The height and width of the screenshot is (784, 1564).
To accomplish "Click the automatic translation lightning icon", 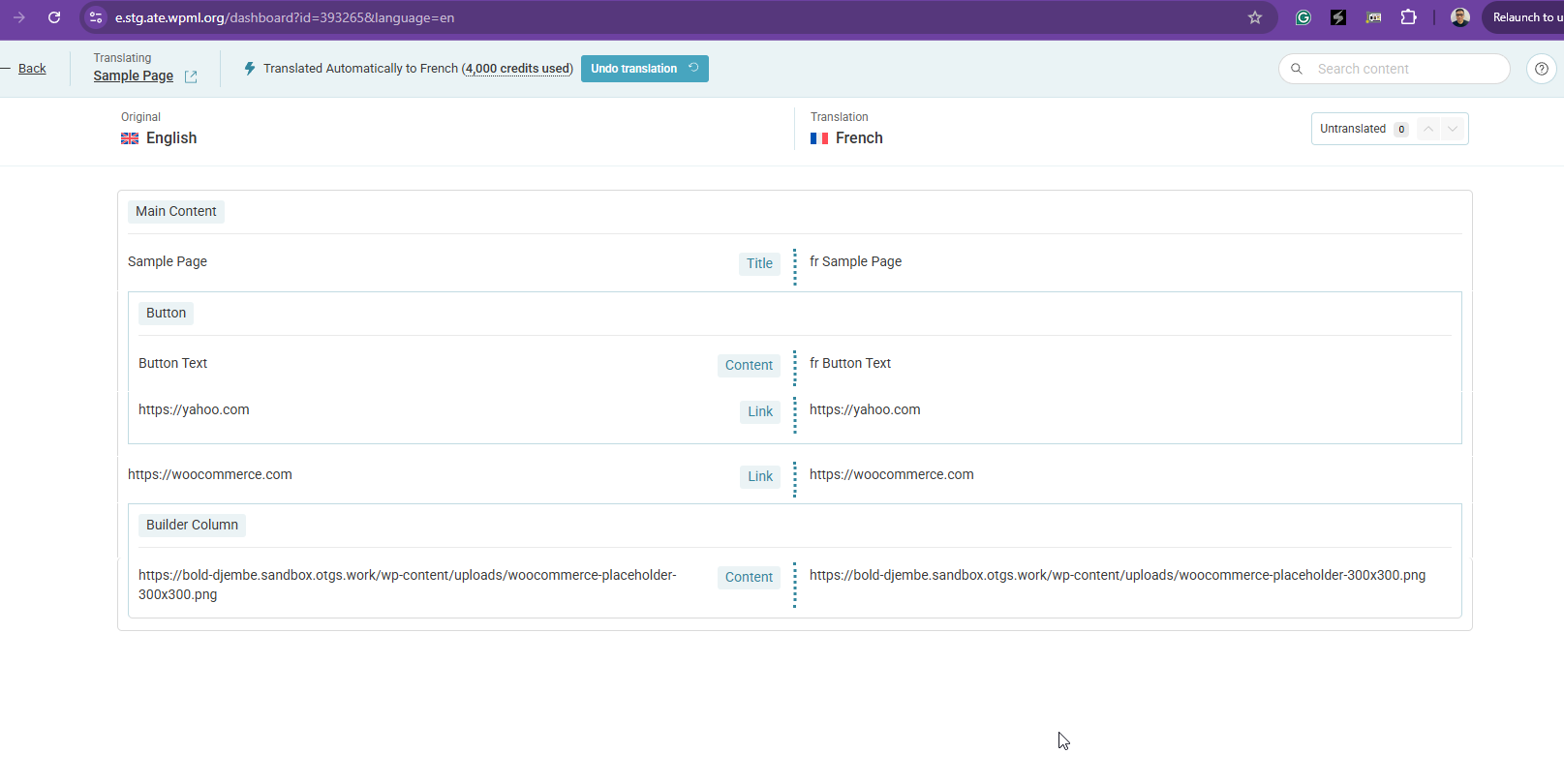I will pos(250,69).
